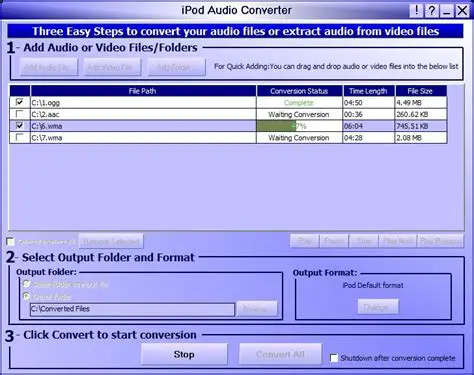Click the Time Length column header
474x375 pixels.
368,91
